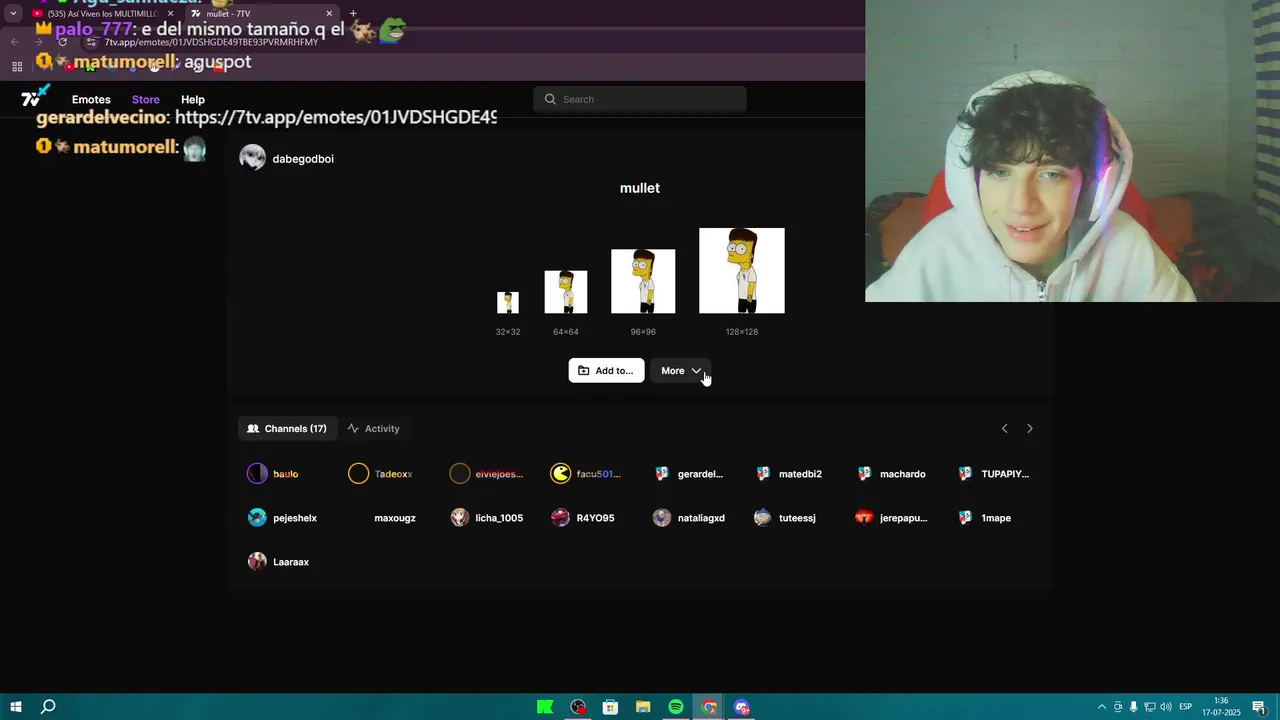Image resolution: width=1280 pixels, height=720 pixels.
Task: Open the Windows notification center
Action: click(1259, 707)
